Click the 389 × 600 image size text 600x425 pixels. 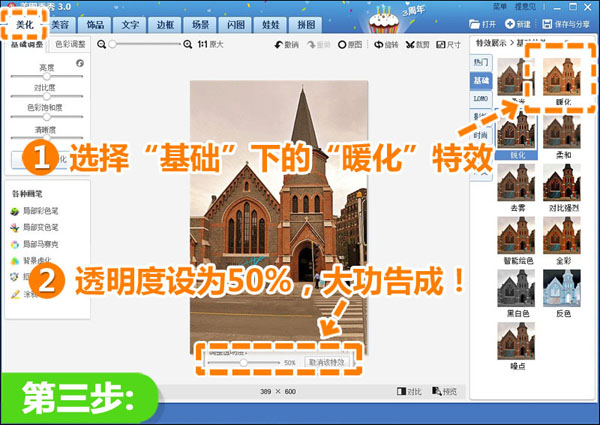(278, 391)
